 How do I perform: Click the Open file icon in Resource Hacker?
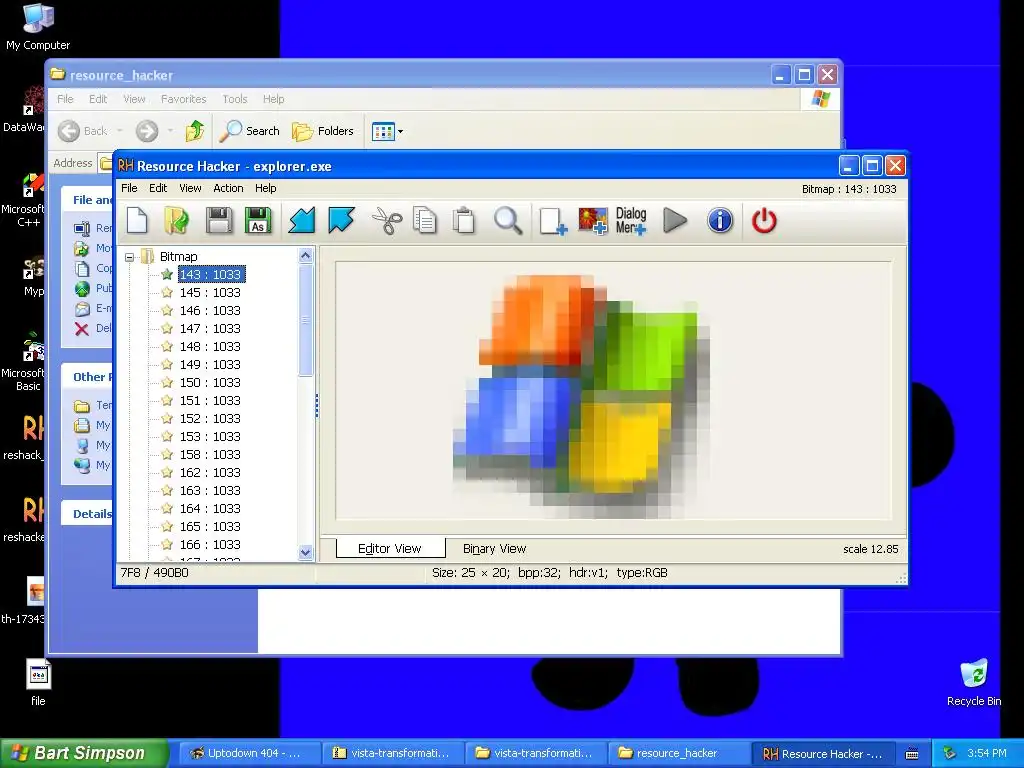[x=176, y=220]
